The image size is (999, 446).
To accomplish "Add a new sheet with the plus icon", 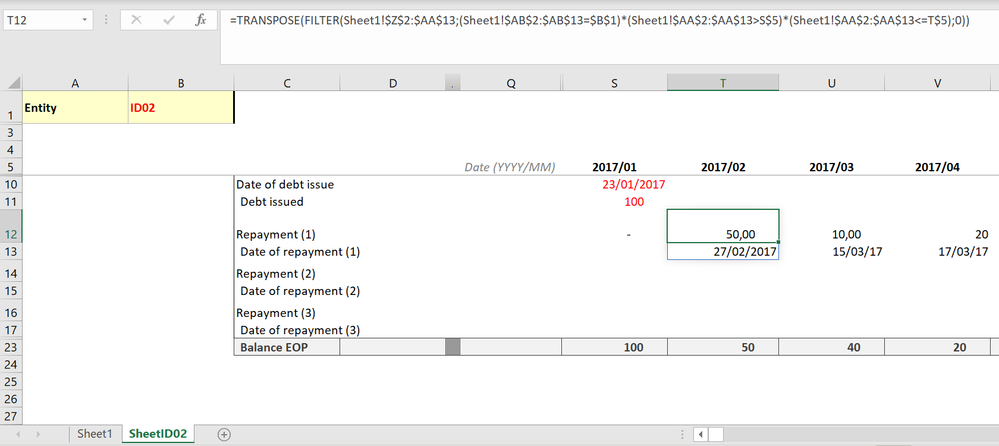I will coord(224,435).
